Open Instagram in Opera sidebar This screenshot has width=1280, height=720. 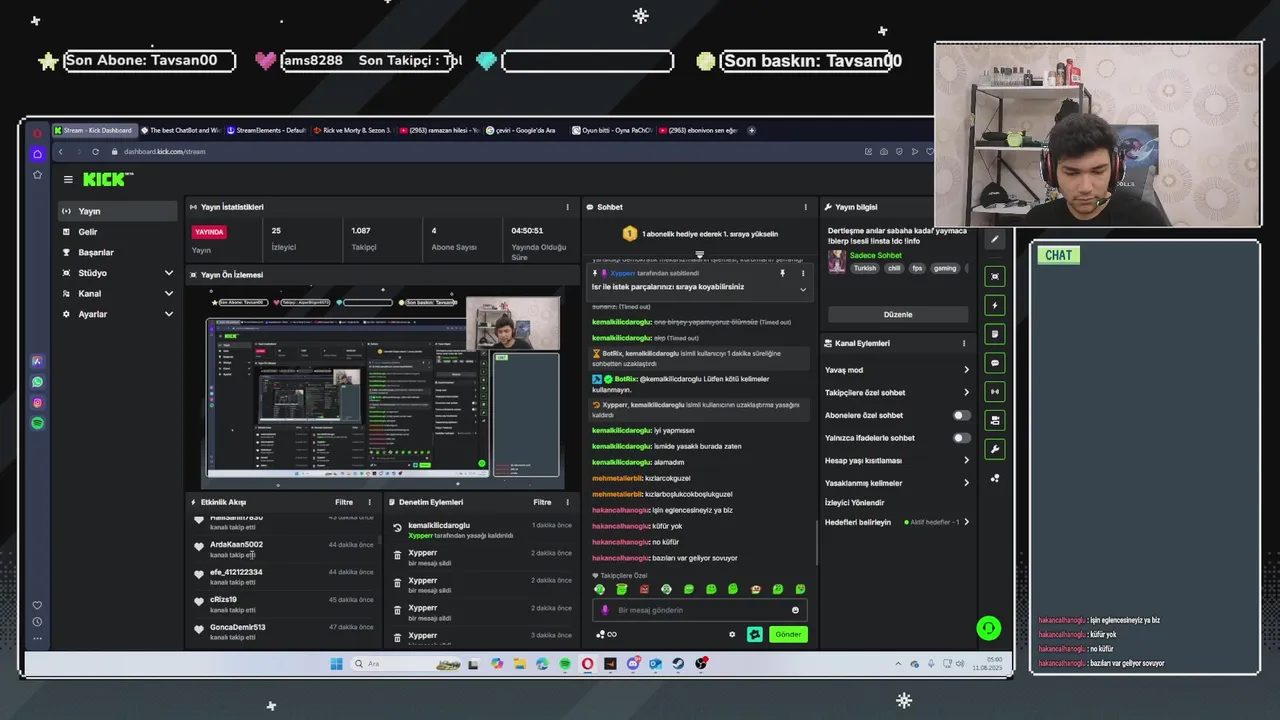click(37, 403)
